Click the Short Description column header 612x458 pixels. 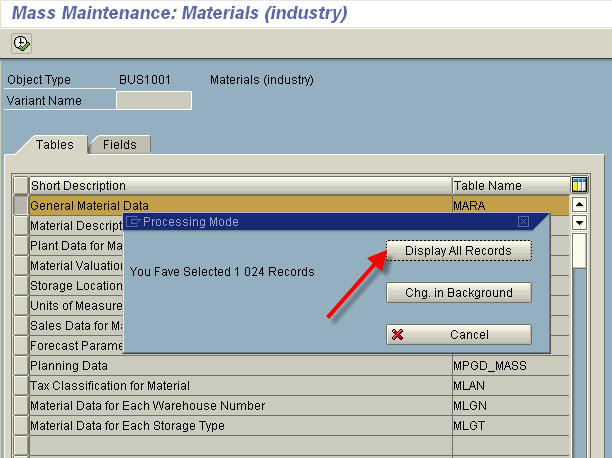click(240, 185)
